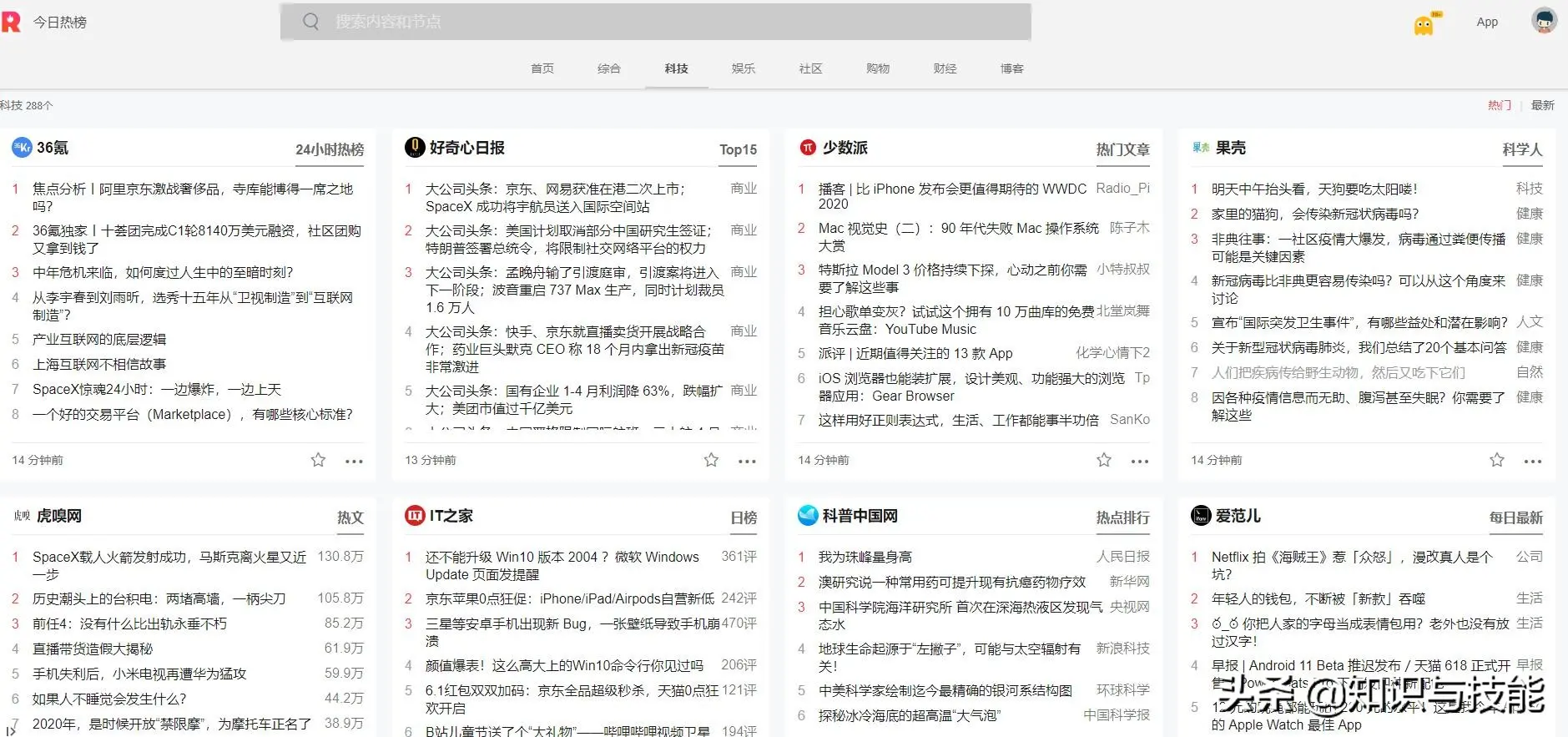Open article 派评 近期值得关注的 13 款 App
This screenshot has height=737, width=1568.
(x=915, y=354)
